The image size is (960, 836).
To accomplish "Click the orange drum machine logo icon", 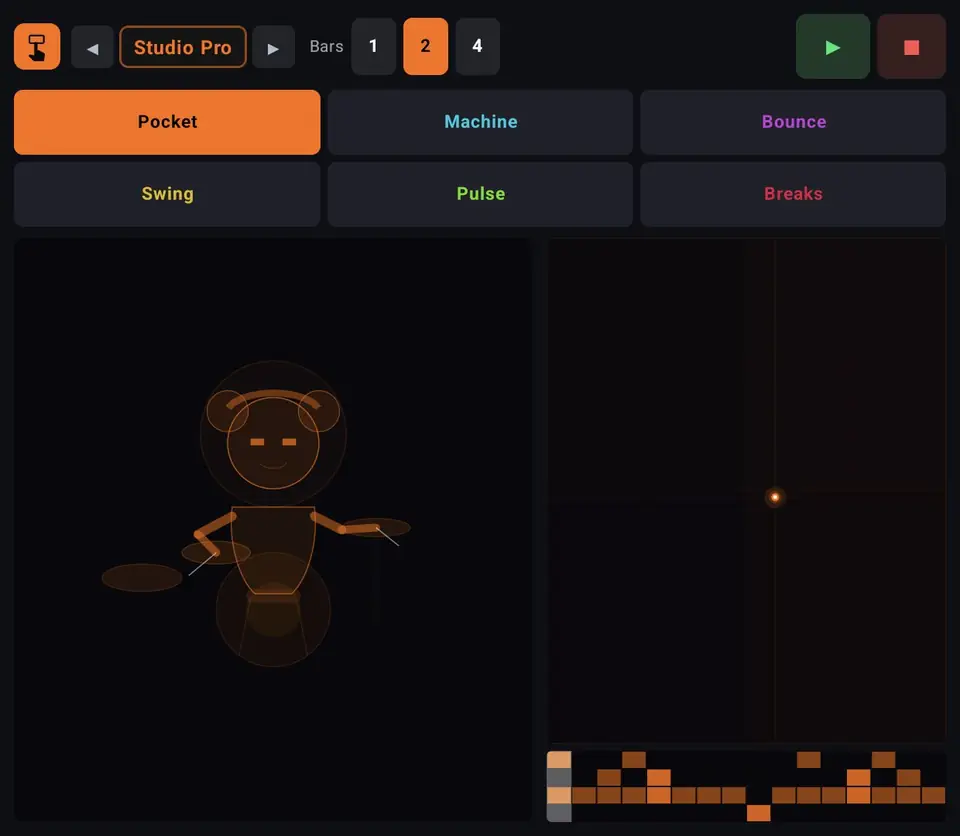I will tap(37, 47).
